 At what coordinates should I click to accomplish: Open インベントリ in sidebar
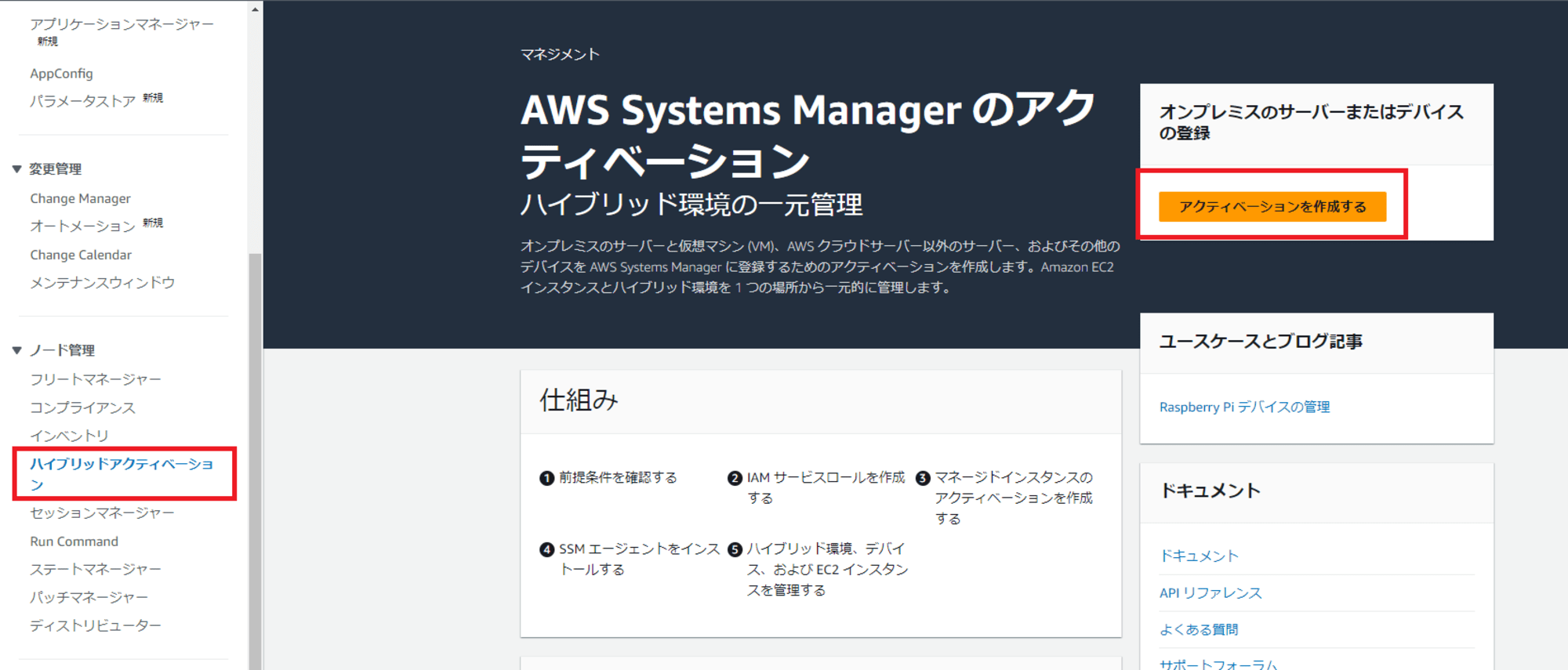pyautogui.click(x=69, y=436)
